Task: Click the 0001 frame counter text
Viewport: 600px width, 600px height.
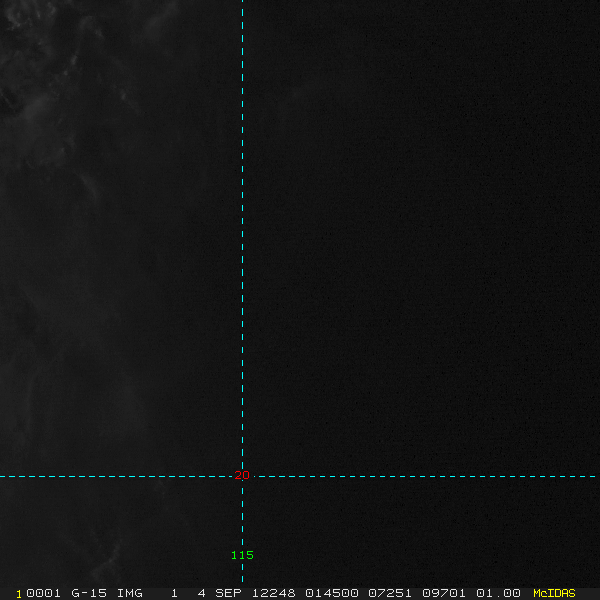Action: 43,593
